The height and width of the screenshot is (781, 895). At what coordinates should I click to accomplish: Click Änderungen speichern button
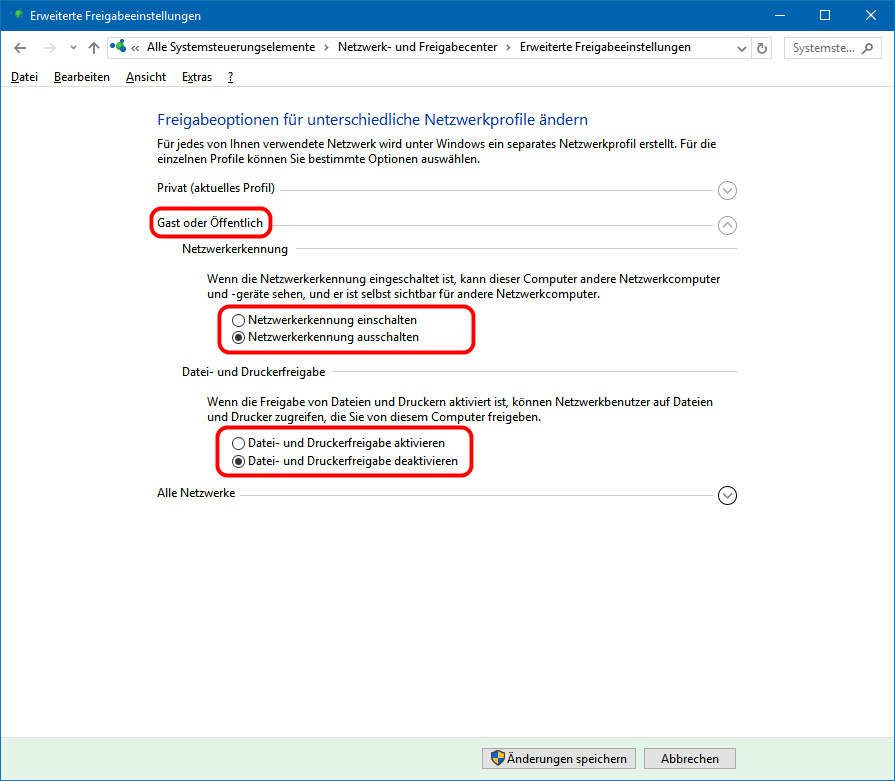click(x=559, y=759)
